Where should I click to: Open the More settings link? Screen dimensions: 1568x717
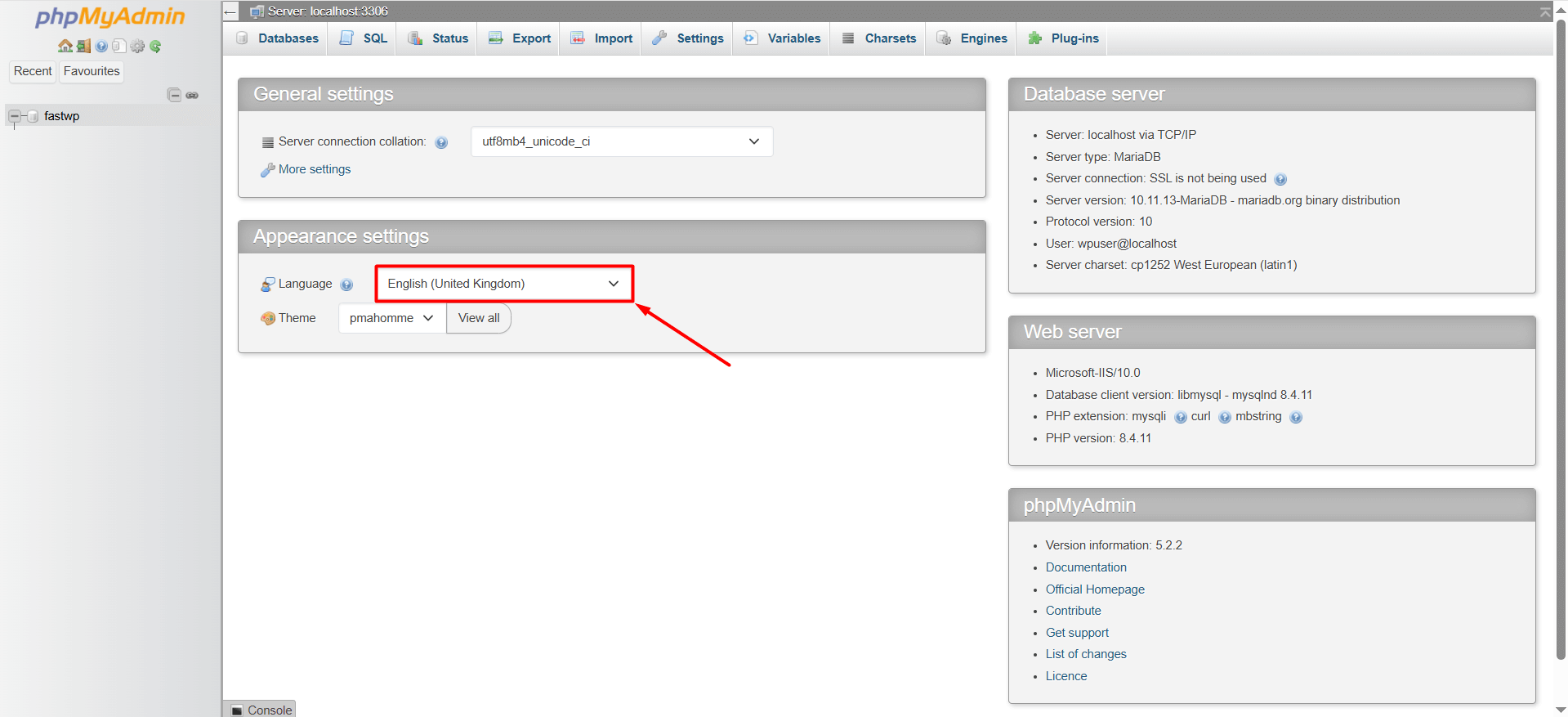[x=315, y=169]
